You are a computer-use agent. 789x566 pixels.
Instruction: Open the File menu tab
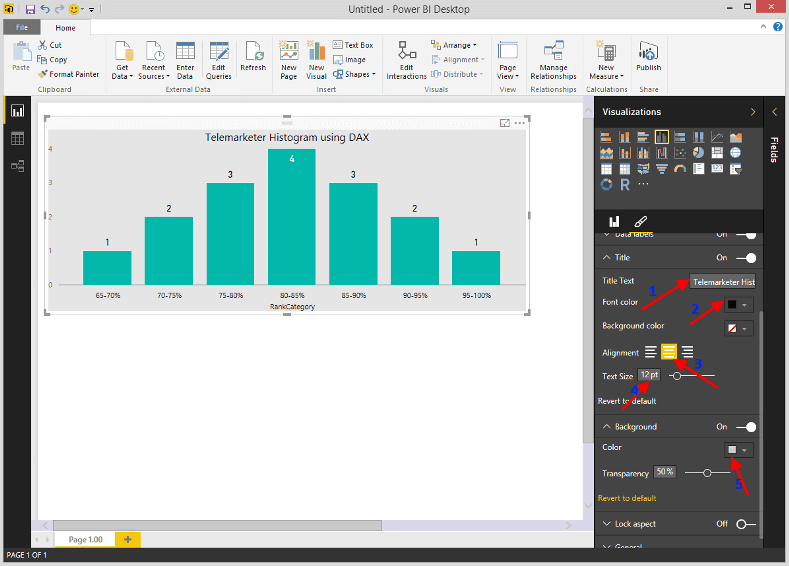(19, 28)
